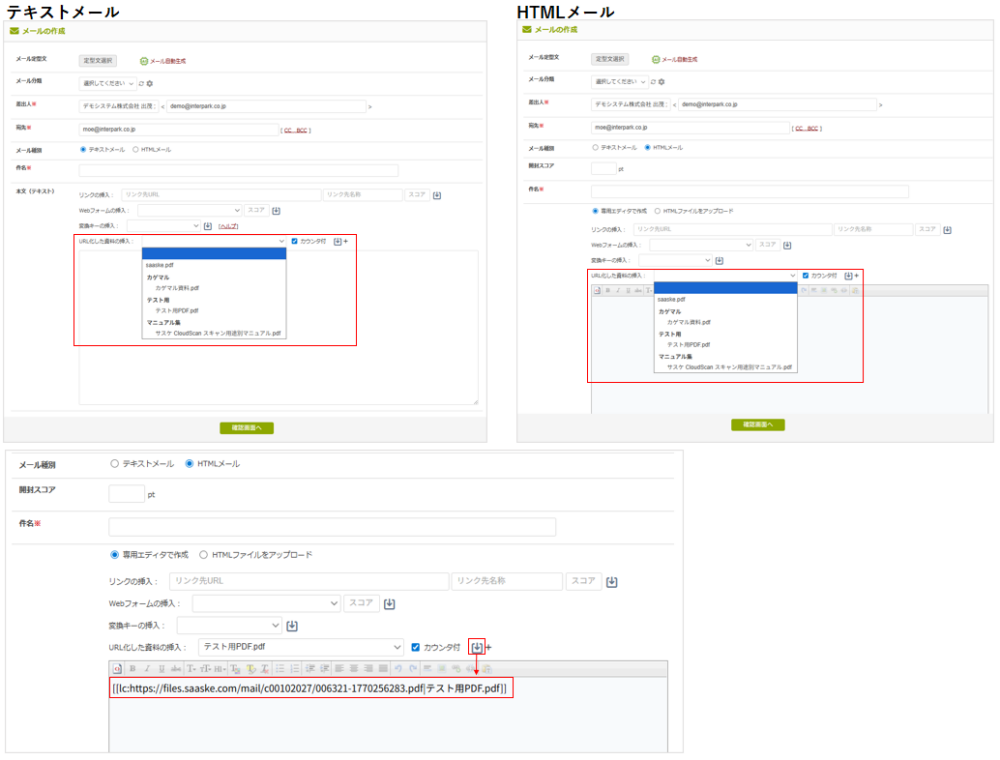Click the plus icon next to テスト用PDF.pdf insert button

489,647
